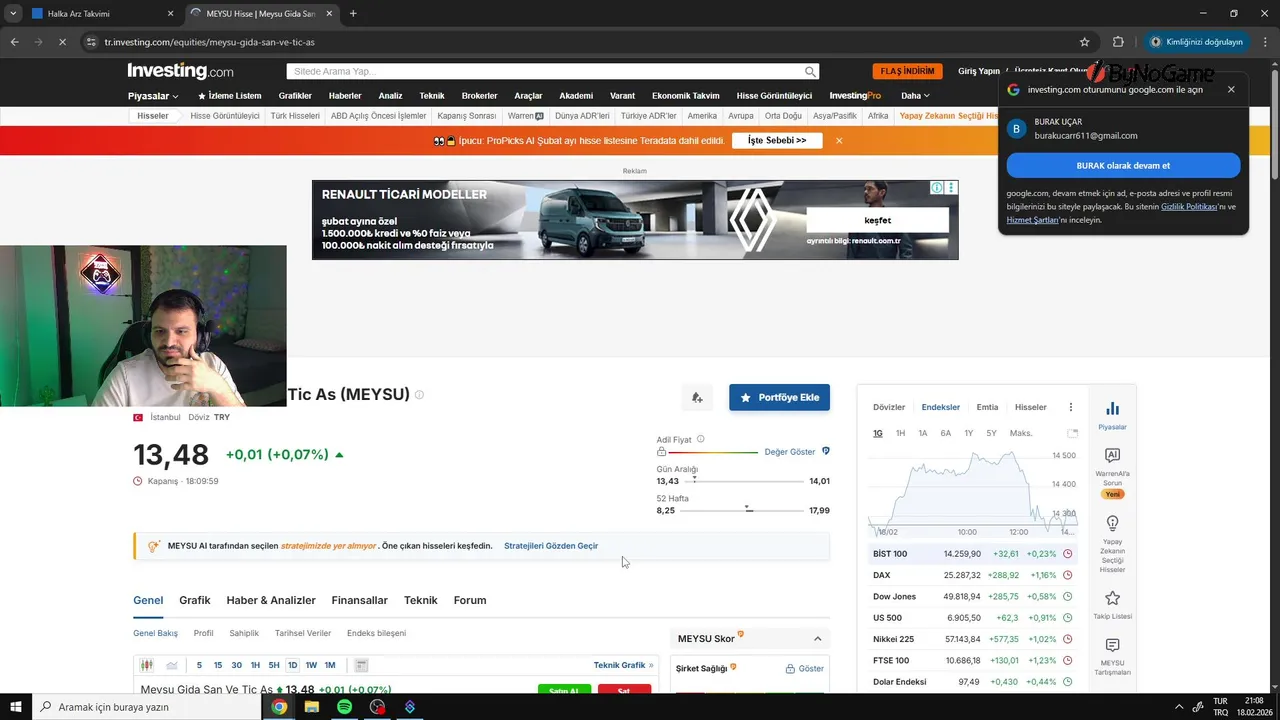Click the Renault advertisement banner
The width and height of the screenshot is (1280, 720).
[635, 220]
